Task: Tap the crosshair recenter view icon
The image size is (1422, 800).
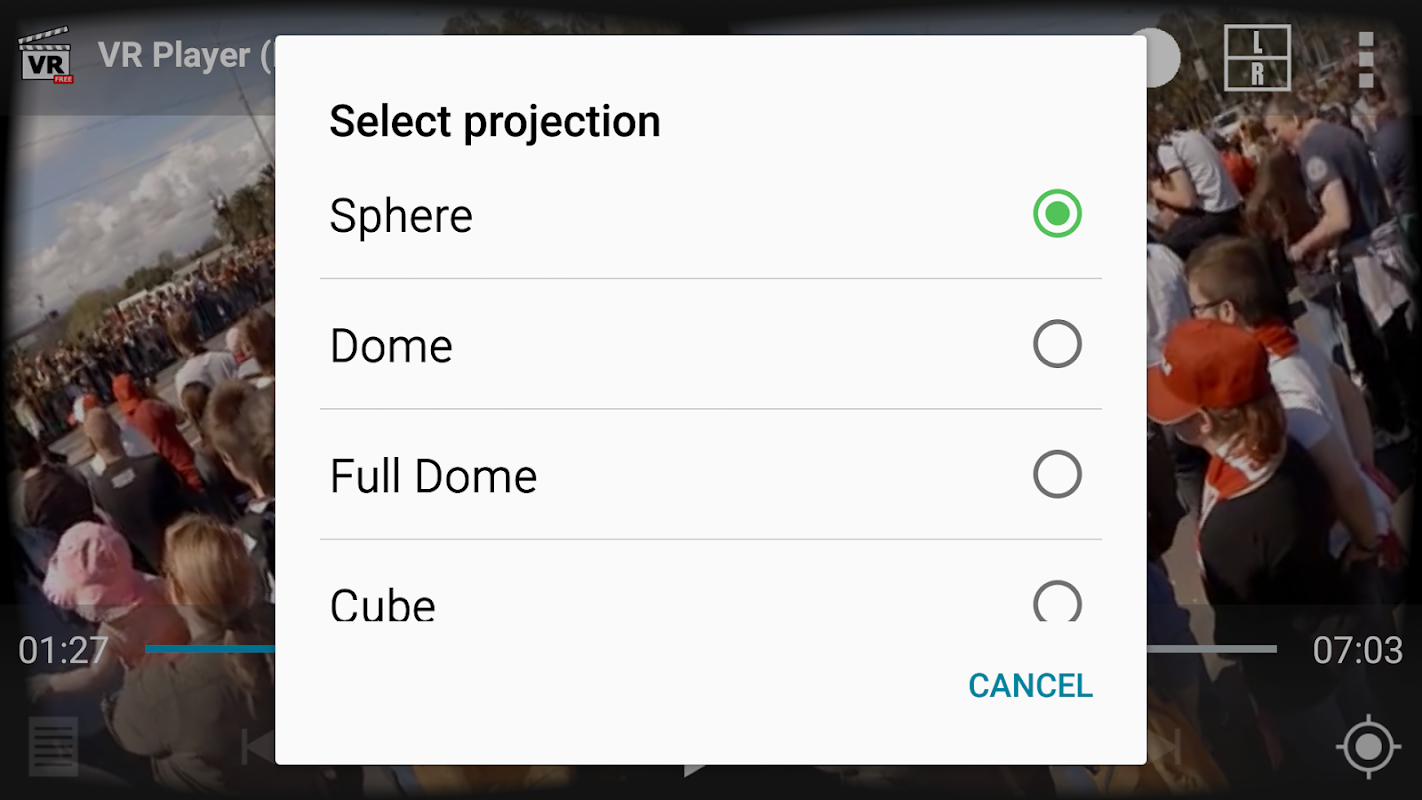Action: pyautogui.click(x=1368, y=746)
